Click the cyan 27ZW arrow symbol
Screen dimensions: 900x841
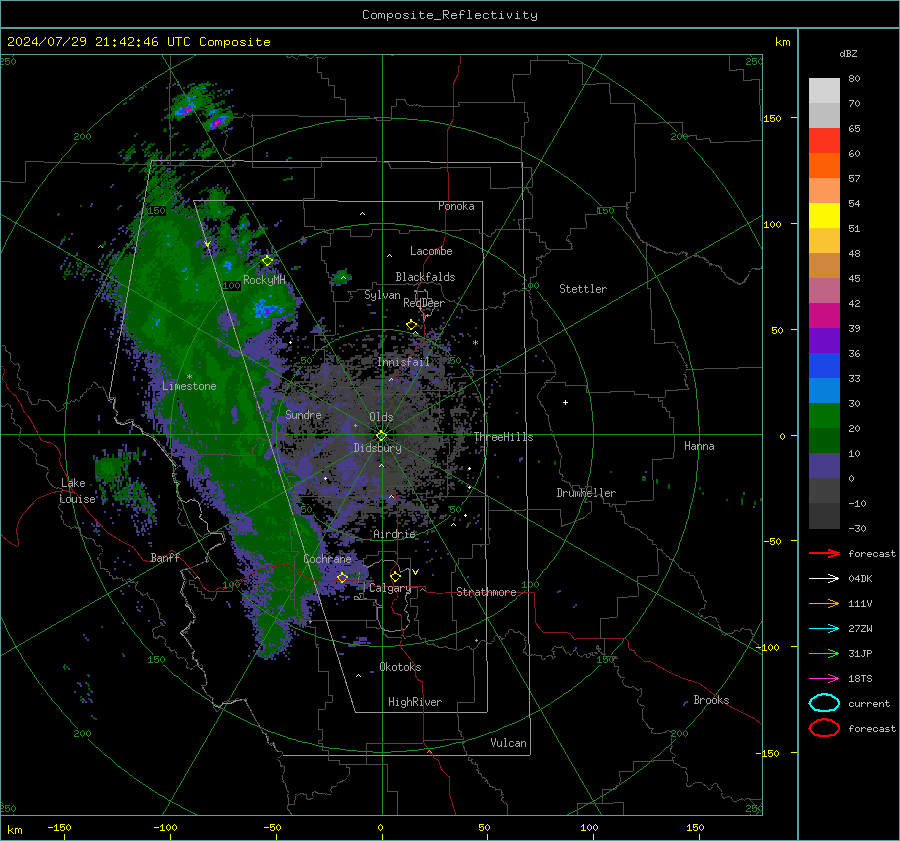click(x=824, y=629)
